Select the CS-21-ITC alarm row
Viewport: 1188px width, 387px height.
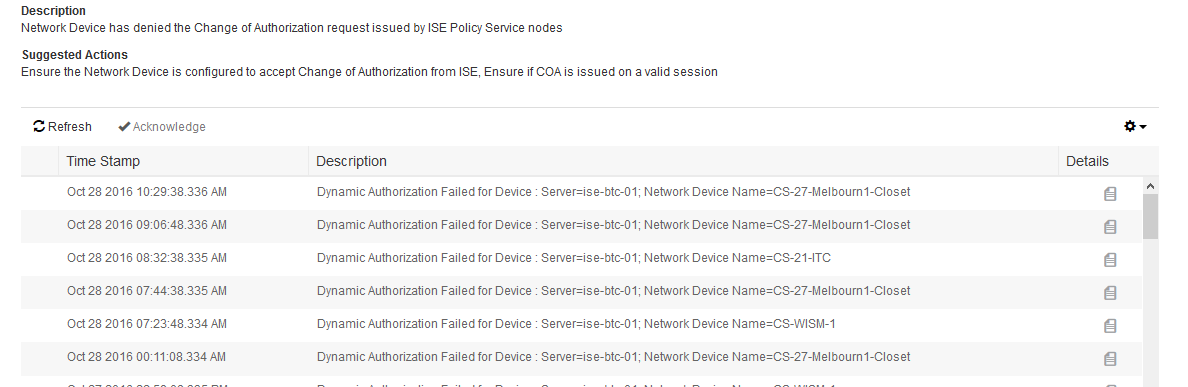click(581, 258)
